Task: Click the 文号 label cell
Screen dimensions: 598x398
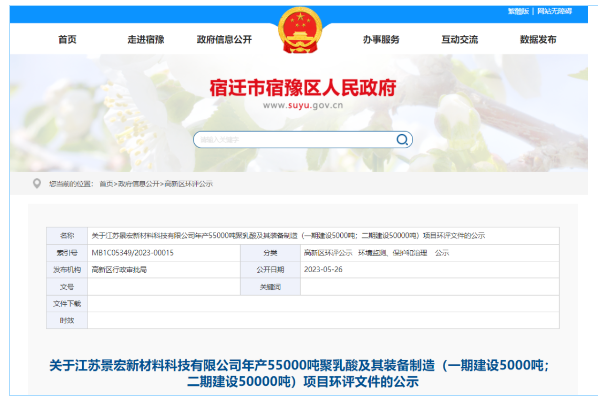Action: pos(67,287)
